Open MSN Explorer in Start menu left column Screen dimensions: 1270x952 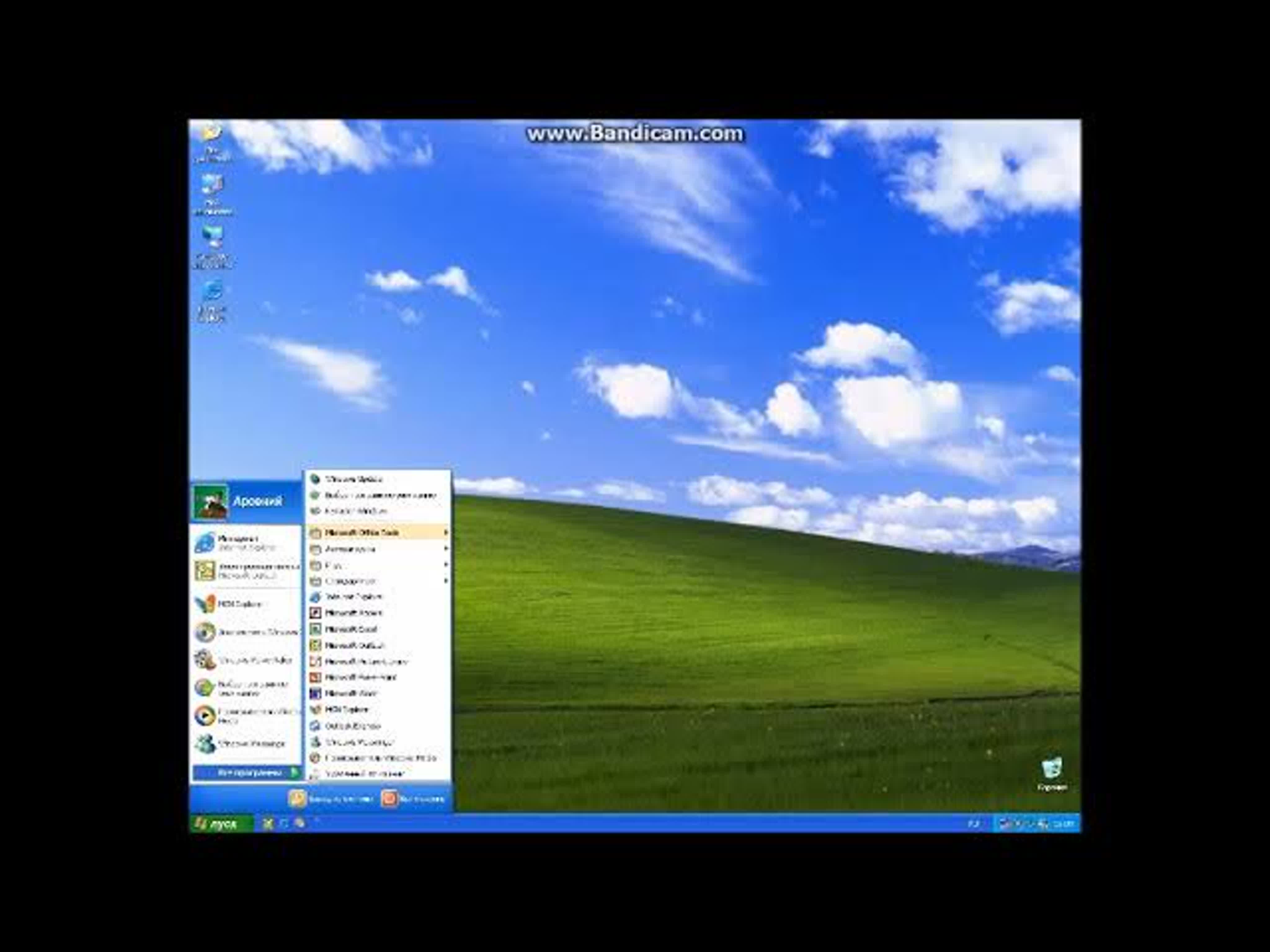click(246, 604)
